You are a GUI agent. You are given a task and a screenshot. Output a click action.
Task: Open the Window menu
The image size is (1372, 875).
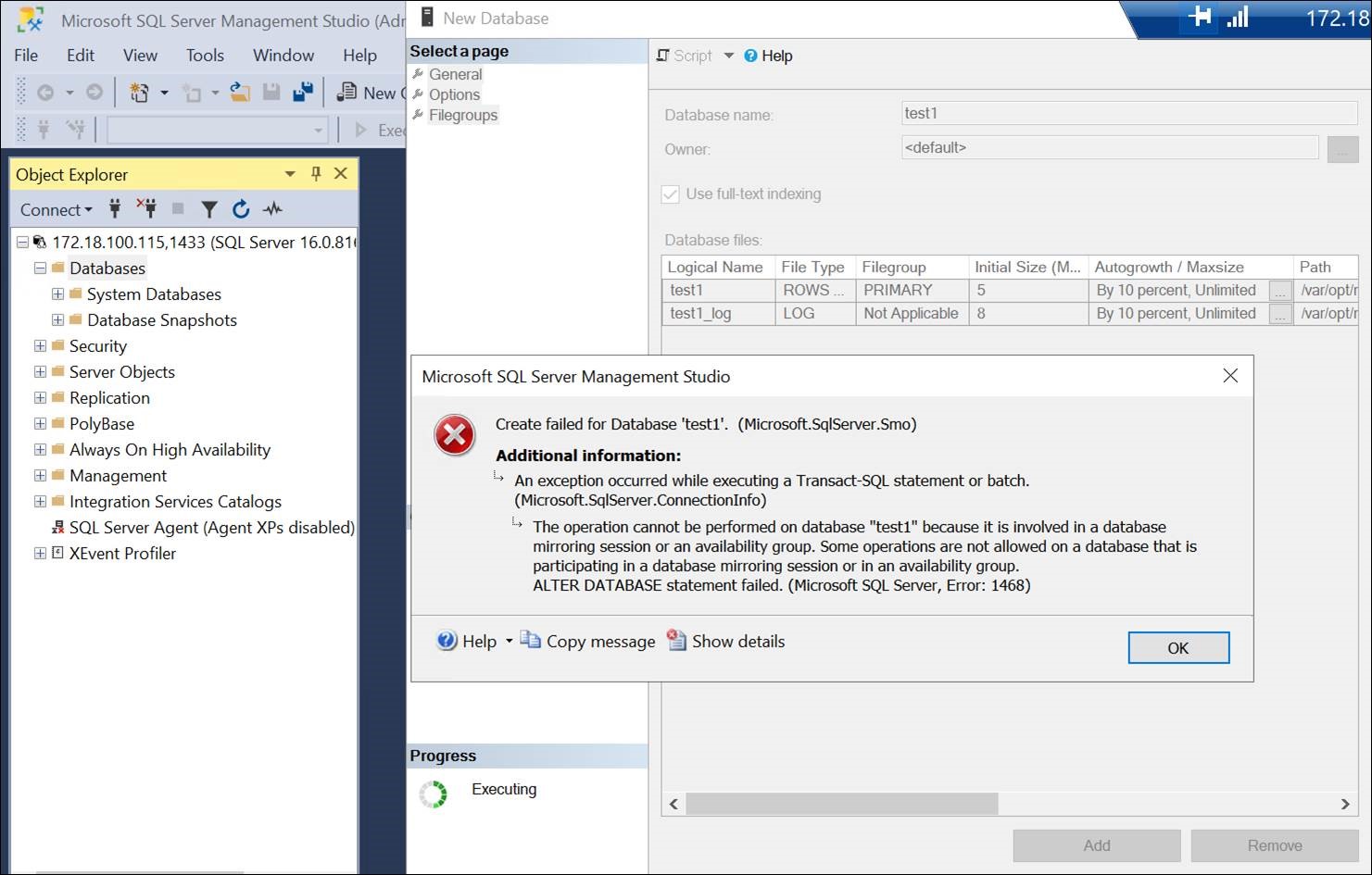tap(283, 56)
